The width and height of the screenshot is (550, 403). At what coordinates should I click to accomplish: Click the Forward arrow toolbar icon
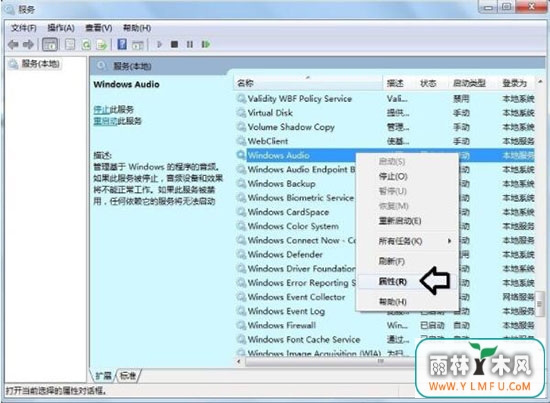tap(28, 45)
